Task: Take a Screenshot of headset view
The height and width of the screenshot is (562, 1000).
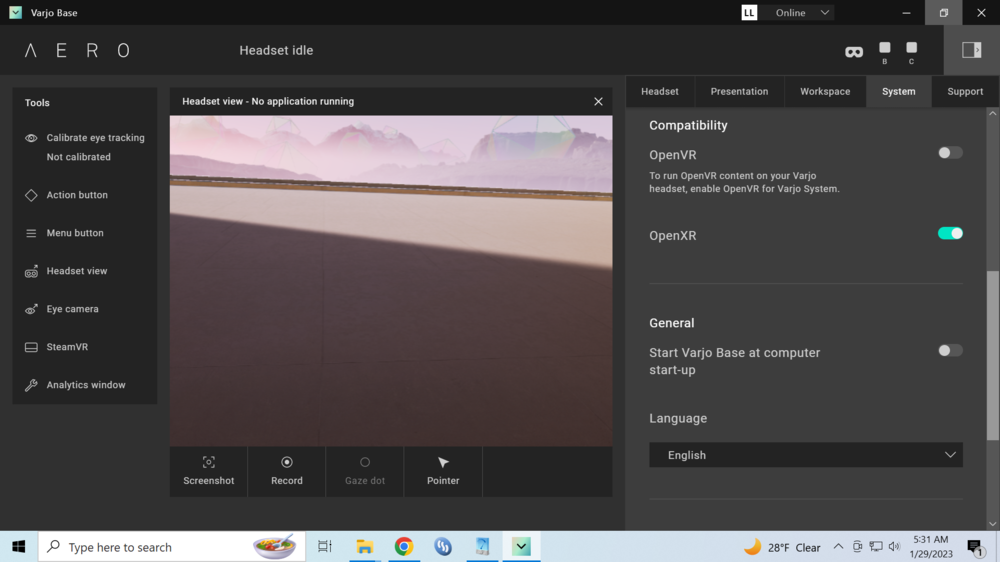Action: (209, 471)
